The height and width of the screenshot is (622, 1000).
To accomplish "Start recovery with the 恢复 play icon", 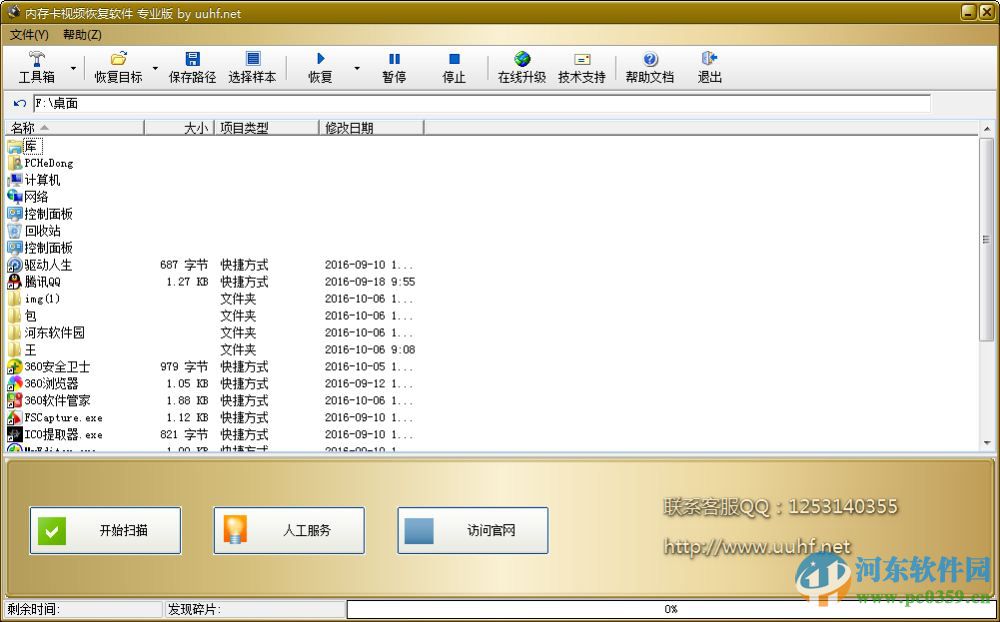I will pos(319,57).
